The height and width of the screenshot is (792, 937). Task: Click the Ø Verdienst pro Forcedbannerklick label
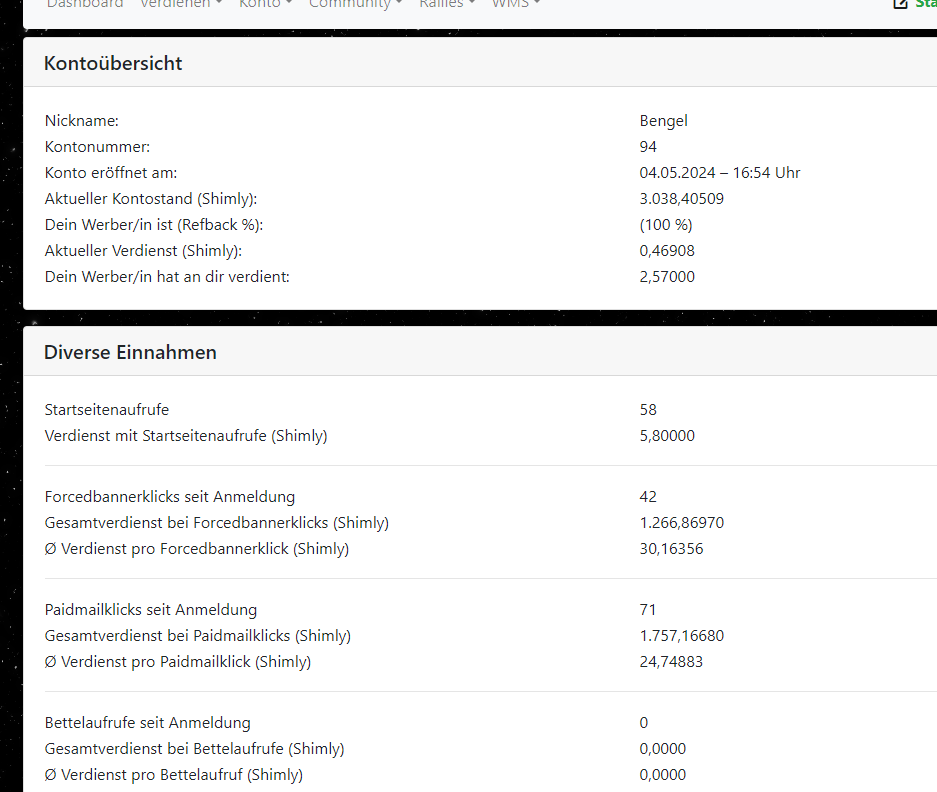[x=197, y=549]
